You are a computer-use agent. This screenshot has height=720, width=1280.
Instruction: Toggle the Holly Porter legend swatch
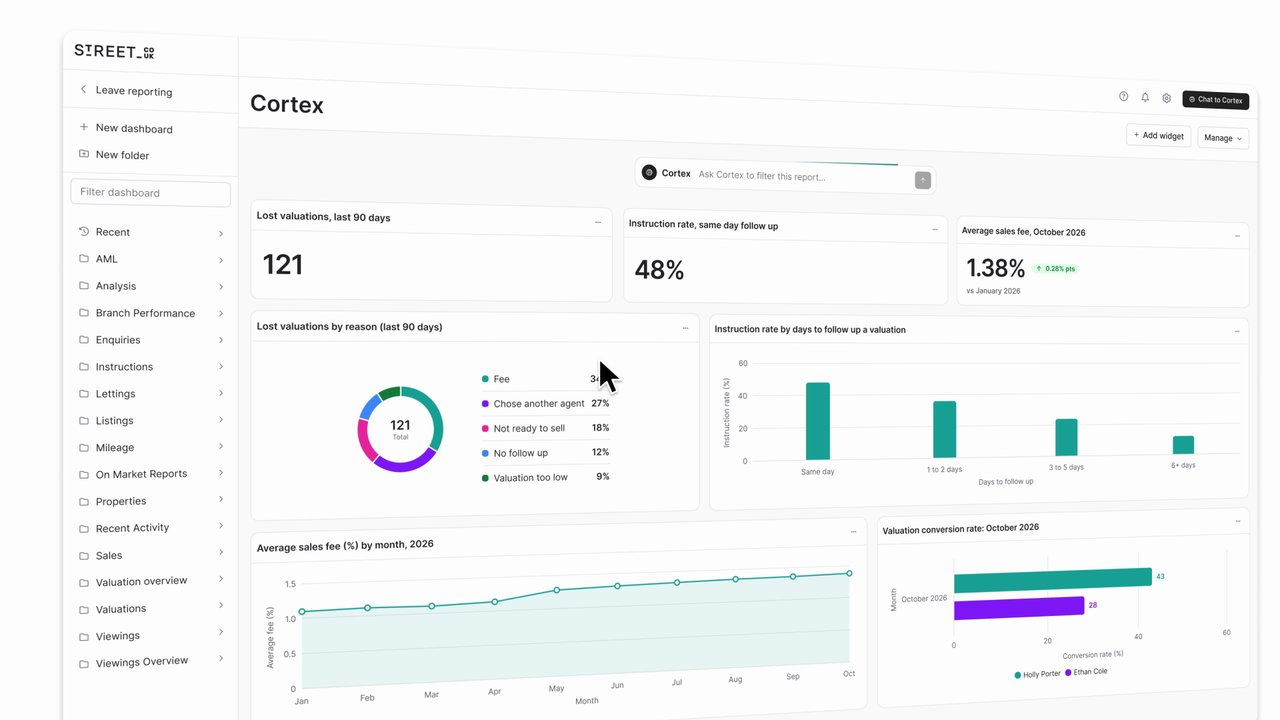1018,675
